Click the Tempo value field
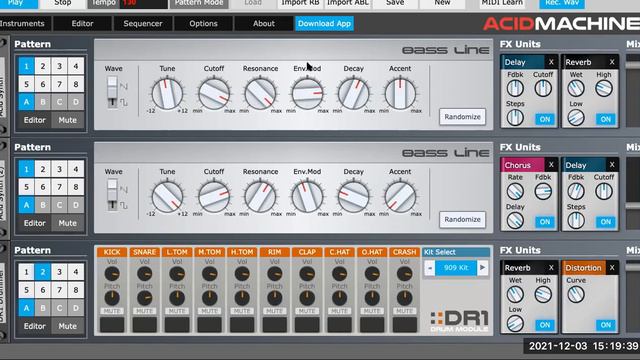The width and height of the screenshot is (640, 360). 144,3
